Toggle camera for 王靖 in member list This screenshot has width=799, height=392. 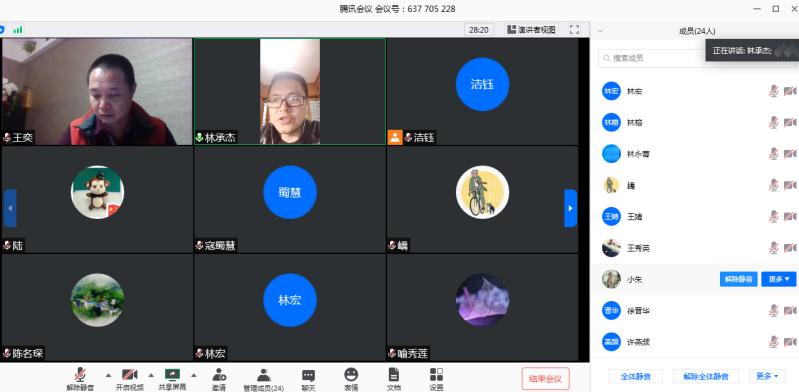pos(790,217)
